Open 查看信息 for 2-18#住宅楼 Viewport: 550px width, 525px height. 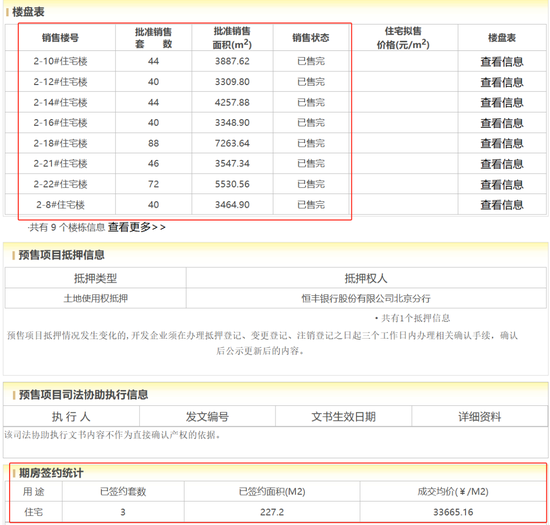tap(502, 143)
